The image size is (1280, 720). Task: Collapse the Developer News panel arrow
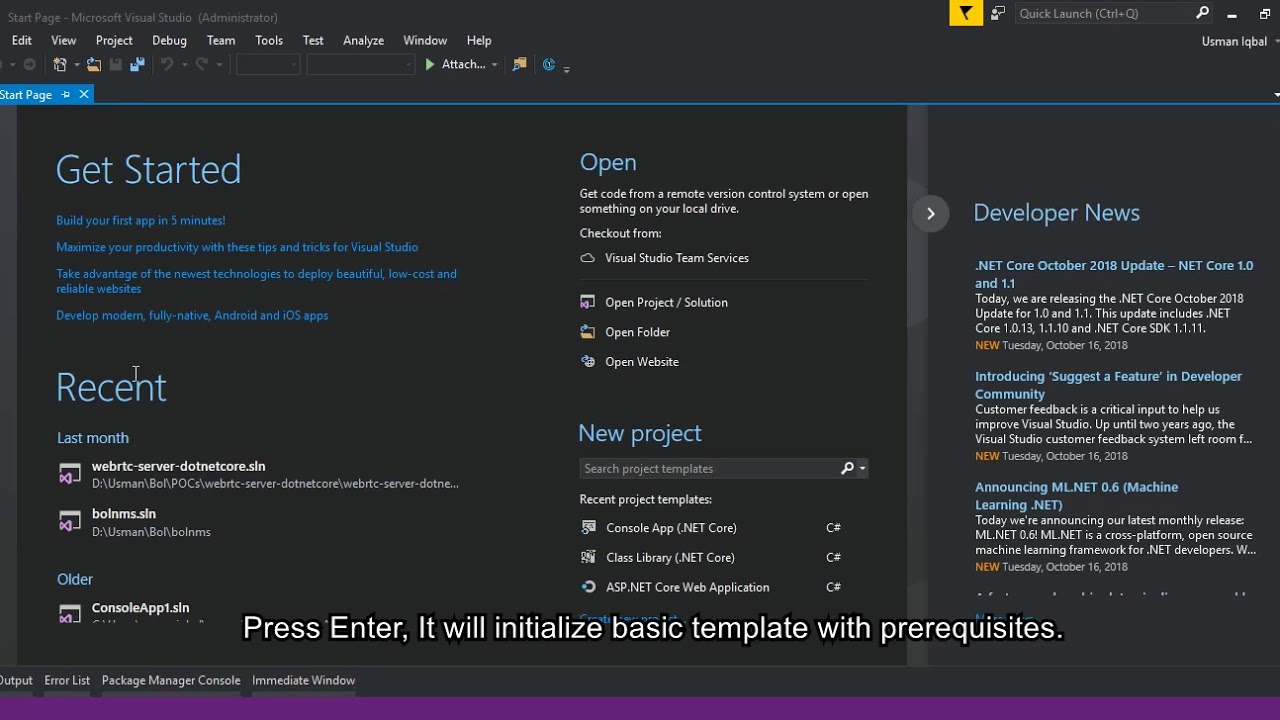coord(930,213)
